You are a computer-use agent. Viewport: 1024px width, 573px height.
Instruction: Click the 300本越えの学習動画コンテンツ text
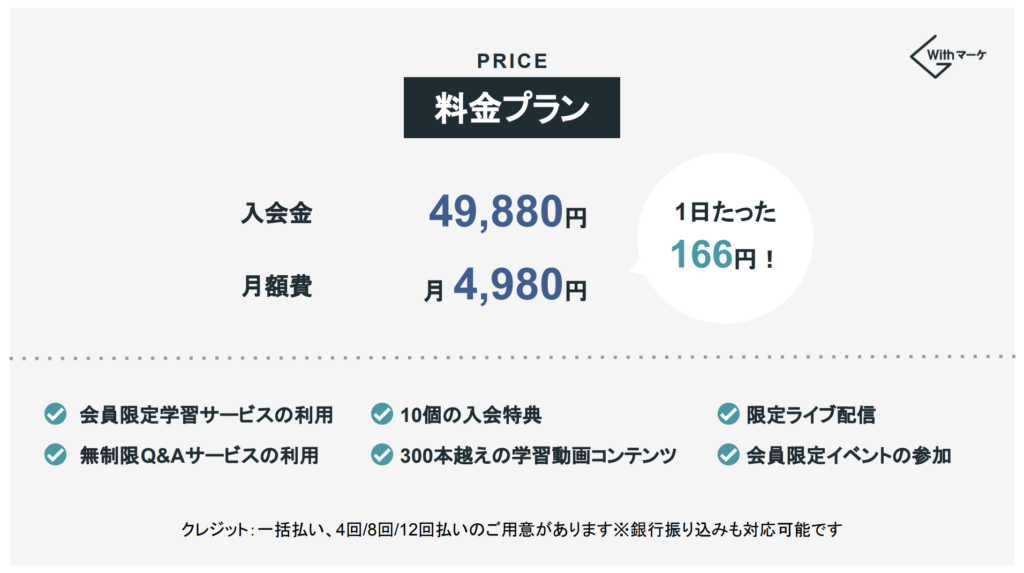click(538, 455)
